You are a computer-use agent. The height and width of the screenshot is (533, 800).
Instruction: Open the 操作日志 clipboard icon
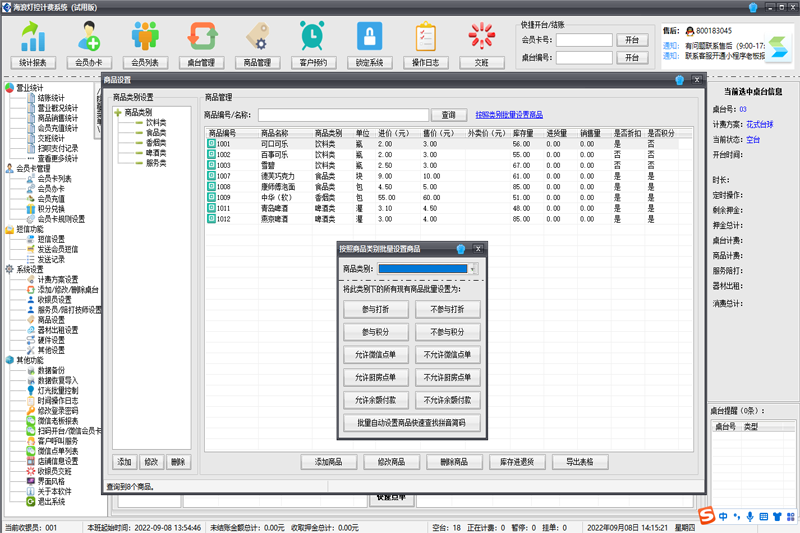click(426, 37)
